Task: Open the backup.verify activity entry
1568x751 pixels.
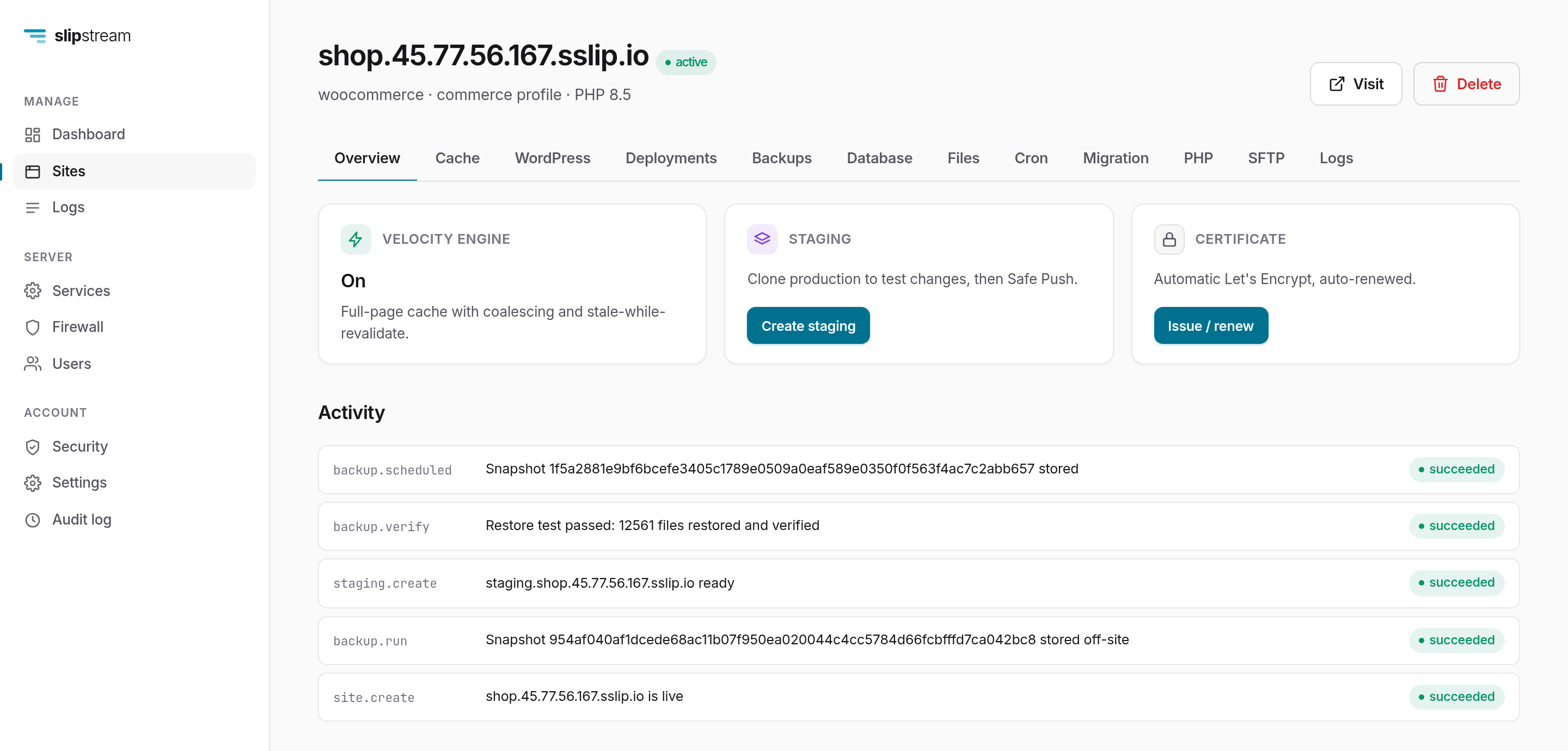Action: 918,526
